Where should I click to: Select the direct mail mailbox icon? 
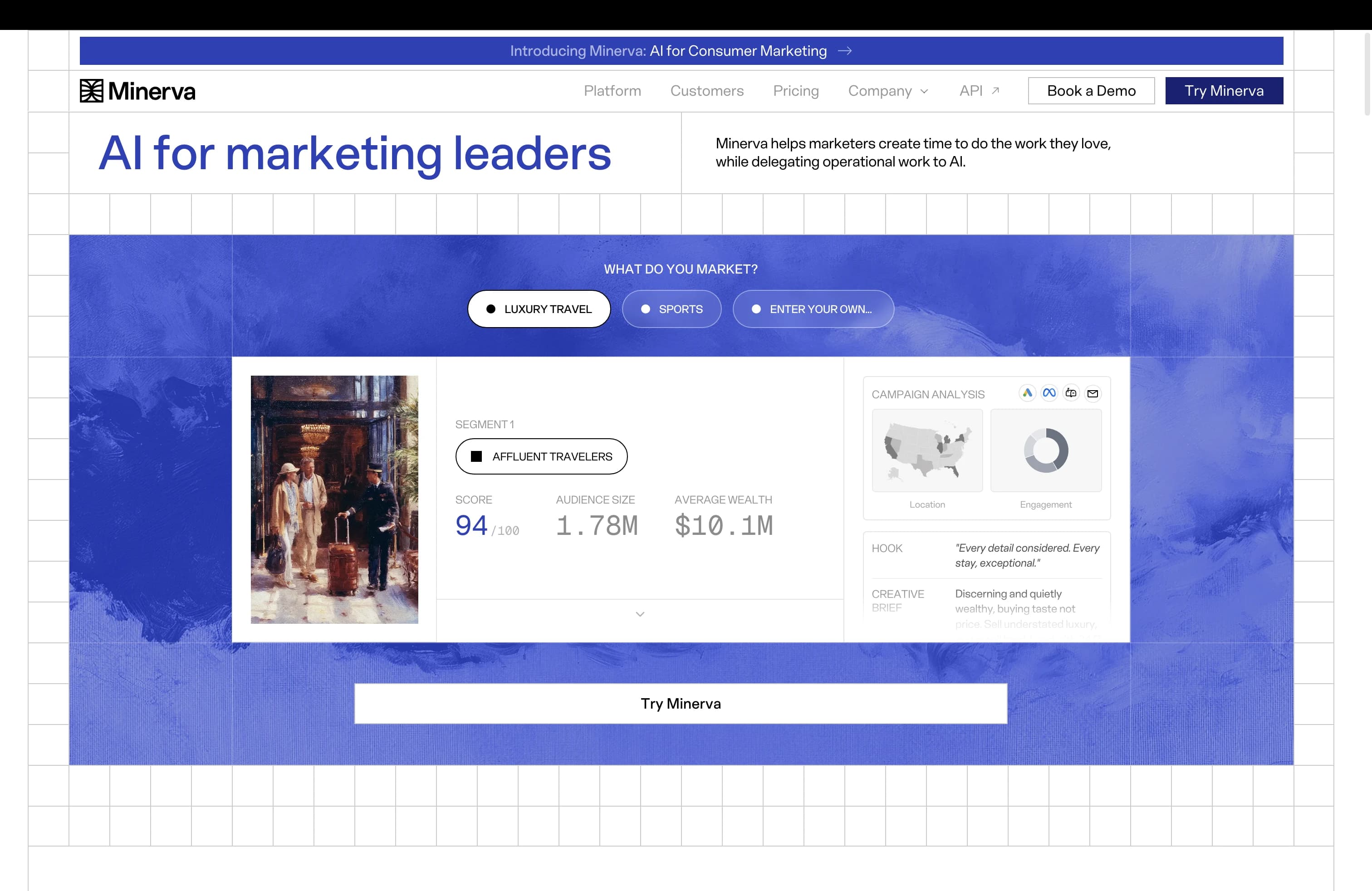pos(1071,393)
